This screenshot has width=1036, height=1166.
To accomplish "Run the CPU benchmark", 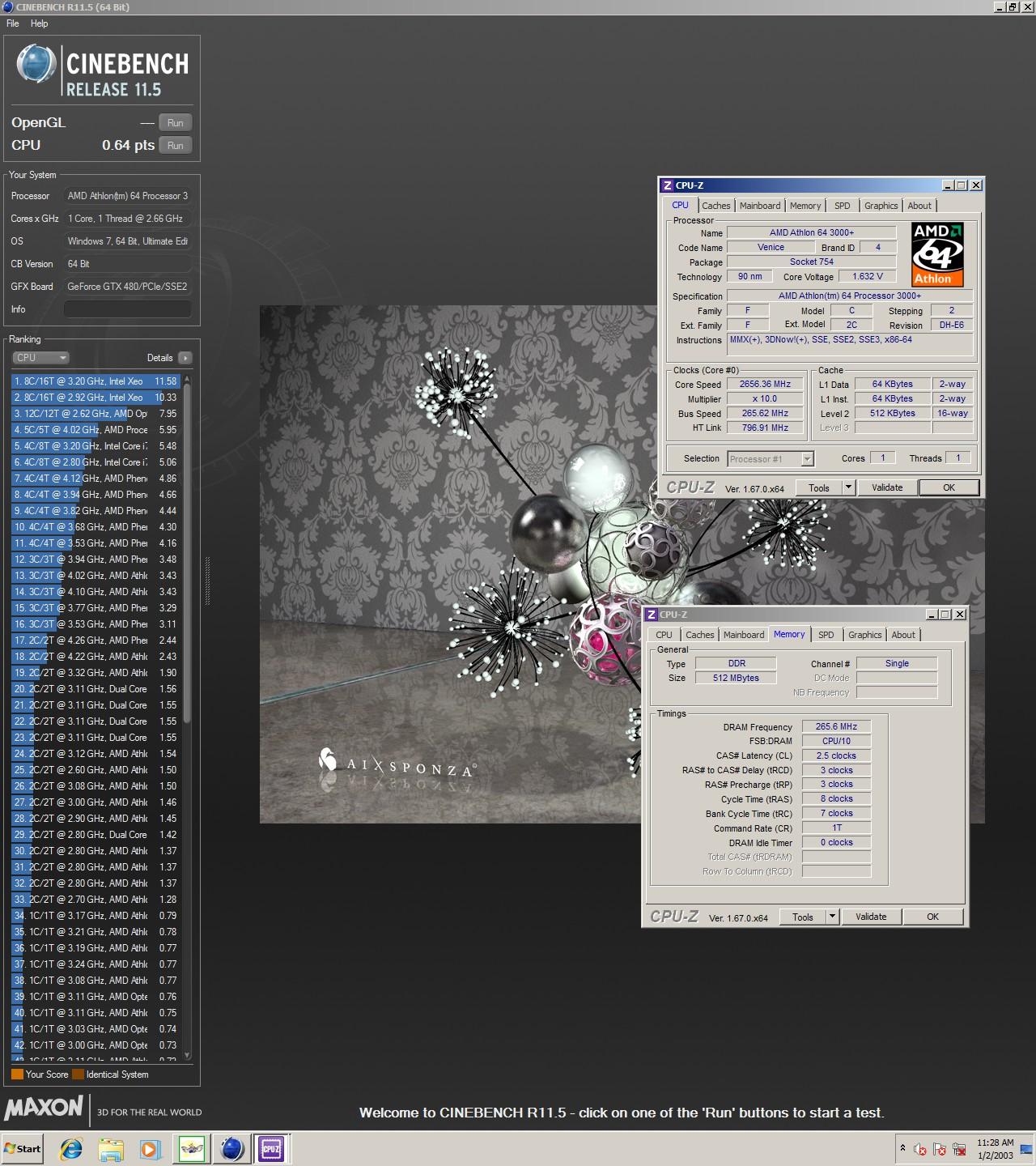I will pos(176,145).
